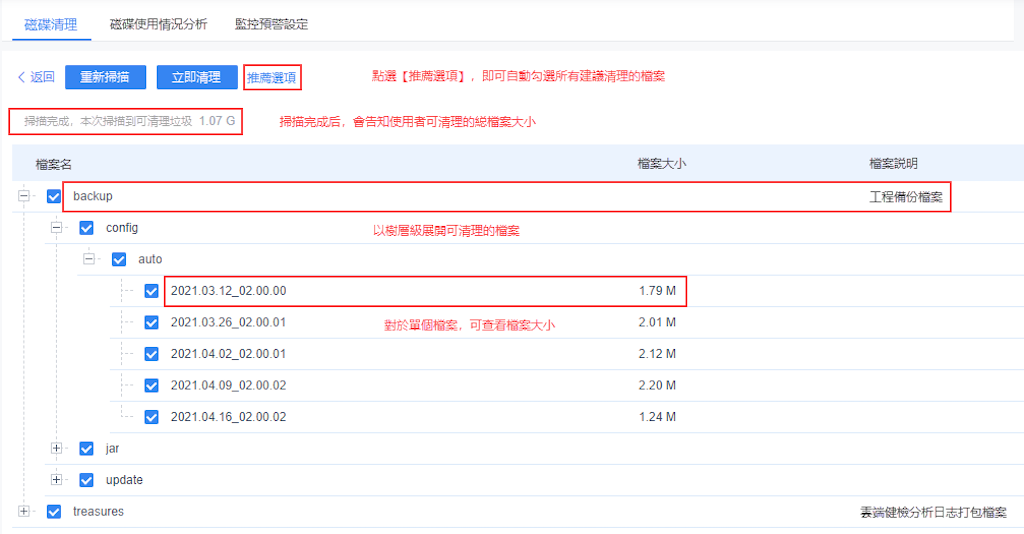Uncheck the backup folder checkbox

54,196
